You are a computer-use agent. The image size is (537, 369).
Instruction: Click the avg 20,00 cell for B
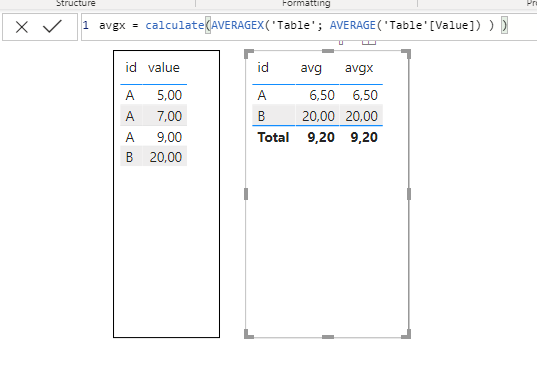click(x=318, y=116)
